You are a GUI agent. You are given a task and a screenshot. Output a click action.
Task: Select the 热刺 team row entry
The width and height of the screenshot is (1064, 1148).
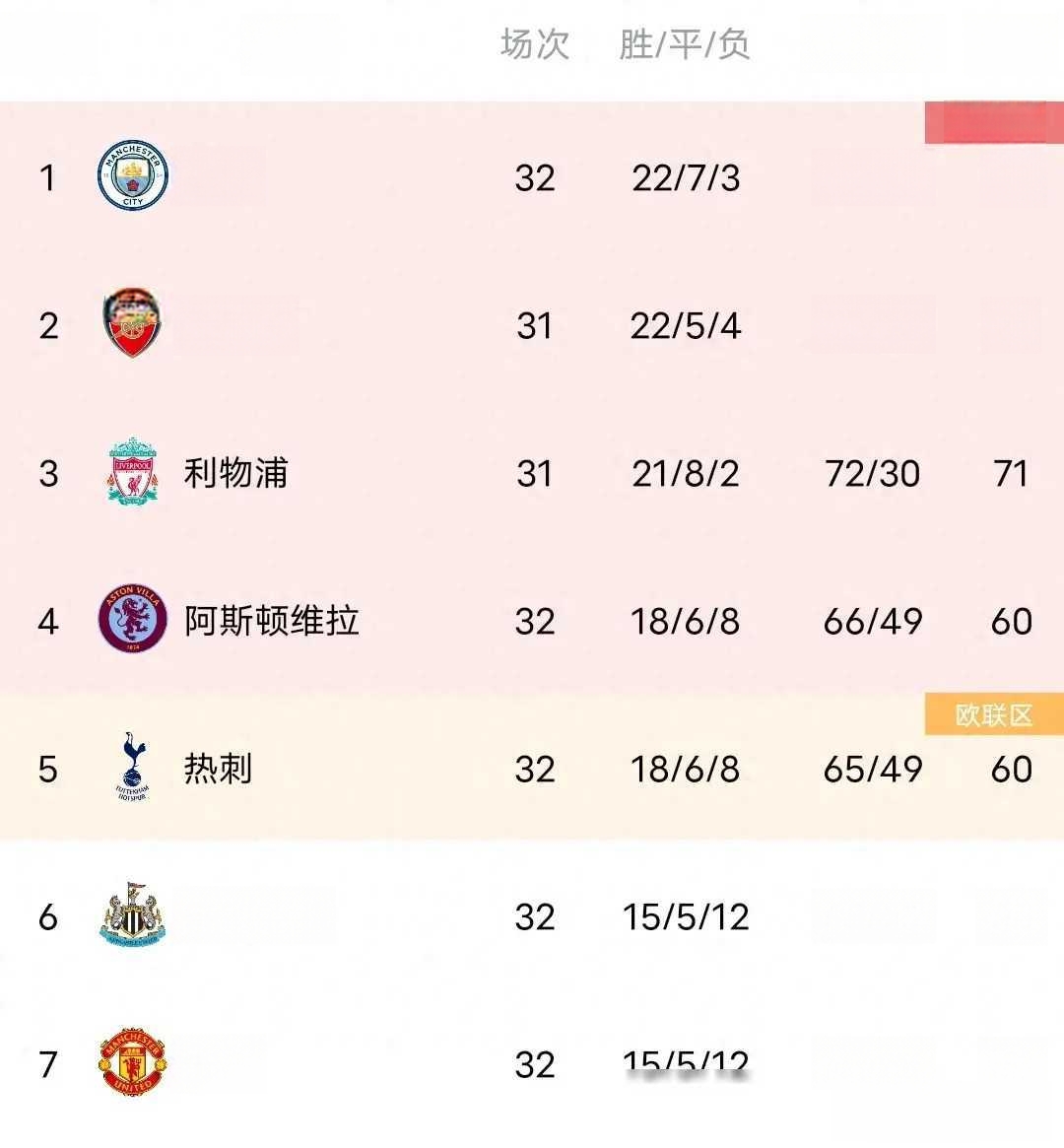coord(215,770)
